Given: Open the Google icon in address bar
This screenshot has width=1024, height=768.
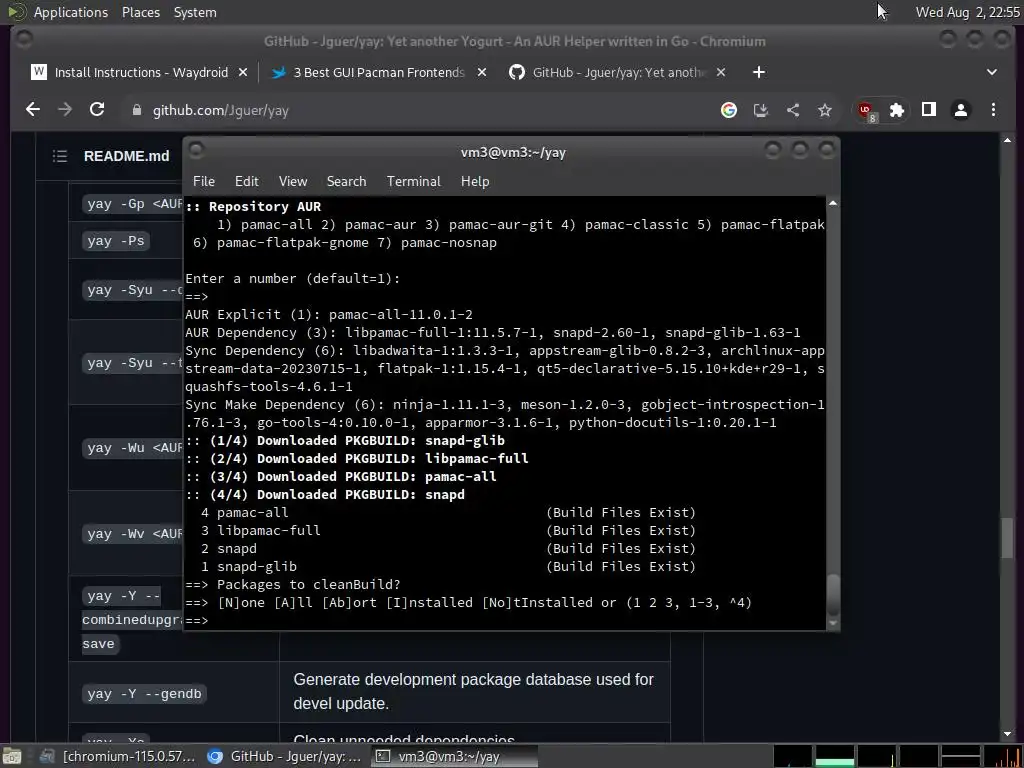Looking at the screenshot, I should (729, 110).
